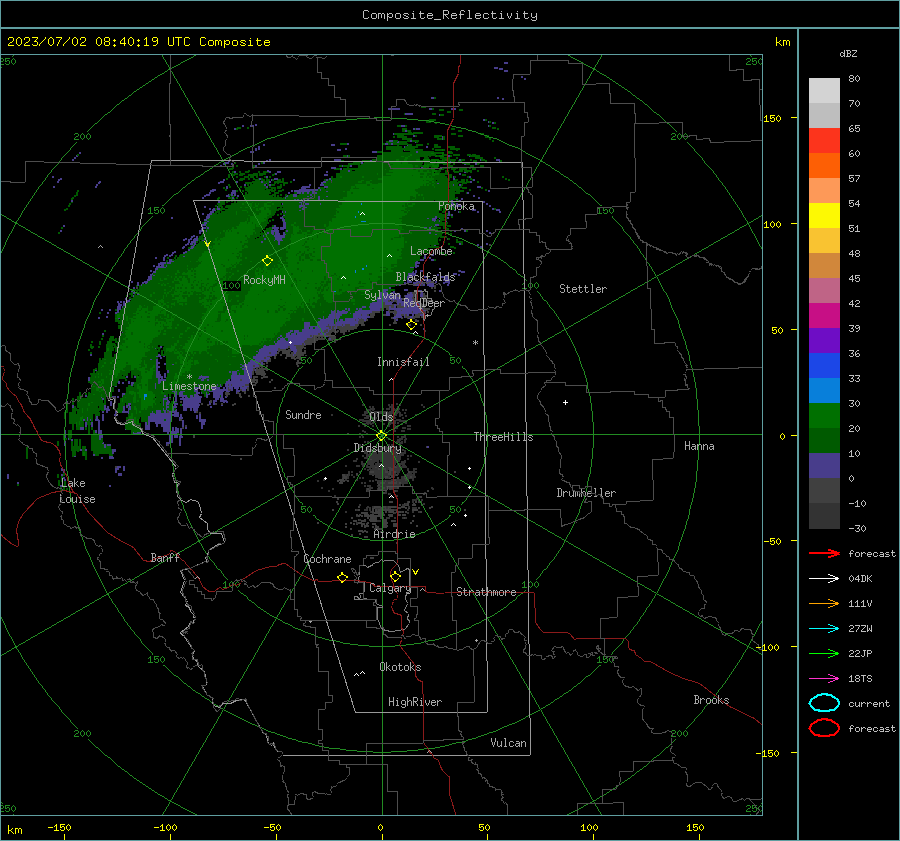Screen dimensions: 900x841
Task: Click the Vulcan label
Action: pos(508,743)
